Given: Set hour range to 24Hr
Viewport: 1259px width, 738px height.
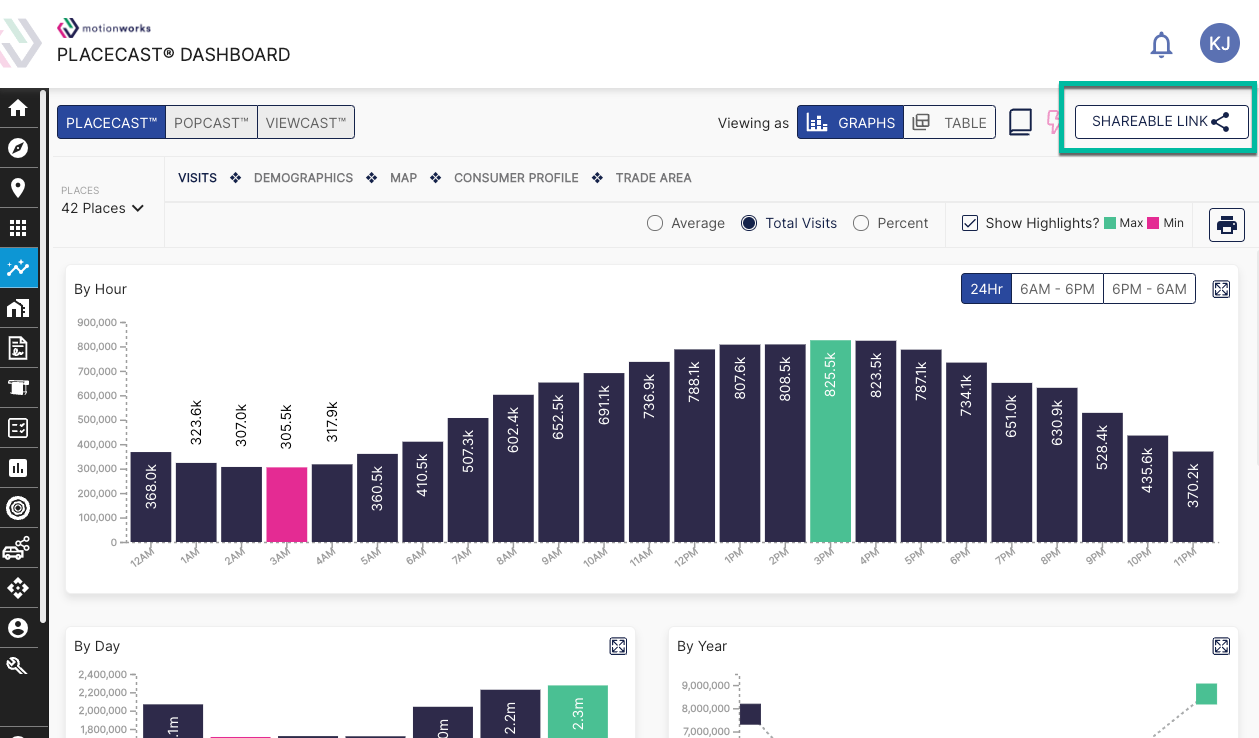Looking at the screenshot, I should tap(986, 289).
